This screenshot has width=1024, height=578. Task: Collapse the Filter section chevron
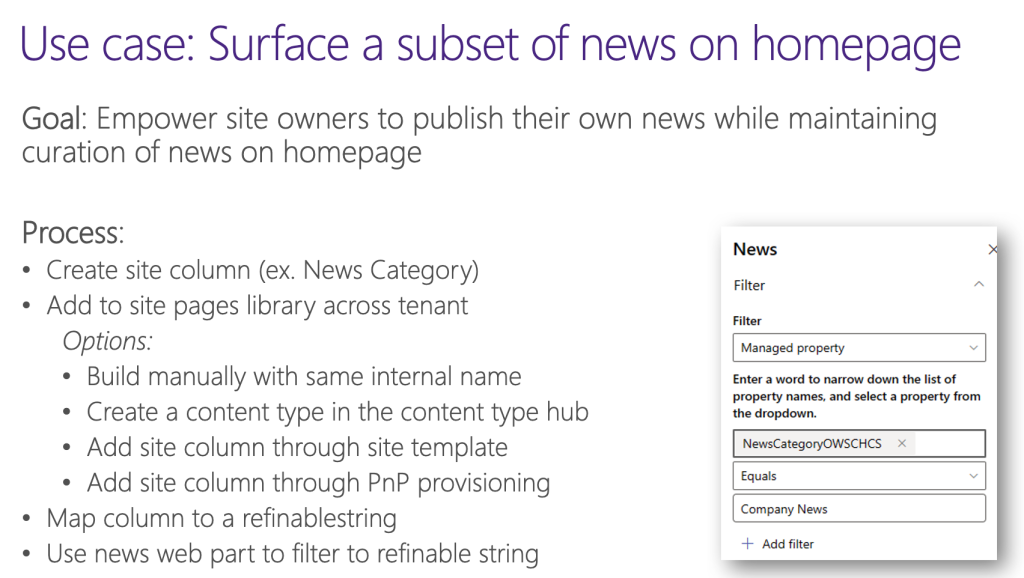click(x=980, y=284)
